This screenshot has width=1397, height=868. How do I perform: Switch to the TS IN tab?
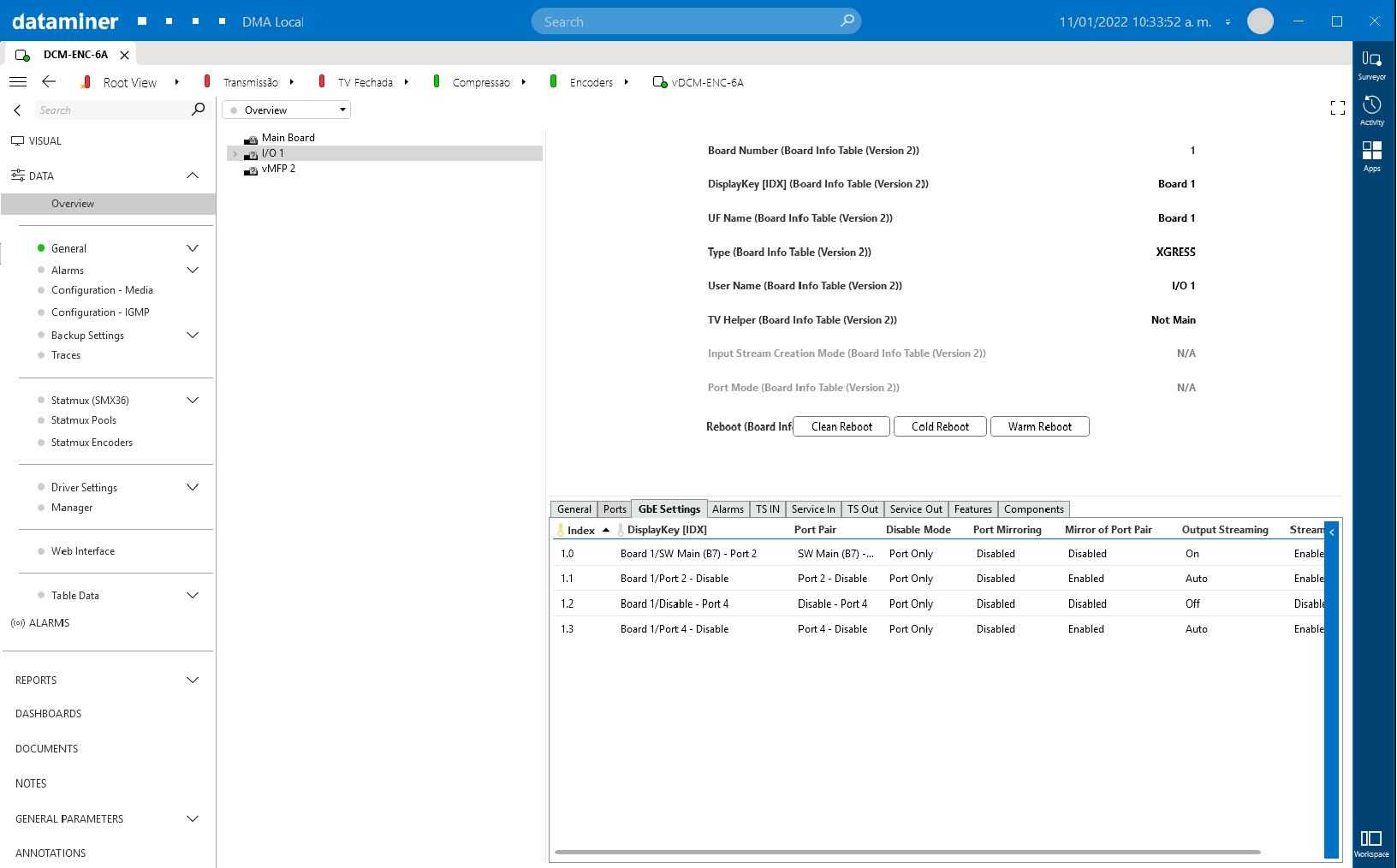(x=768, y=509)
